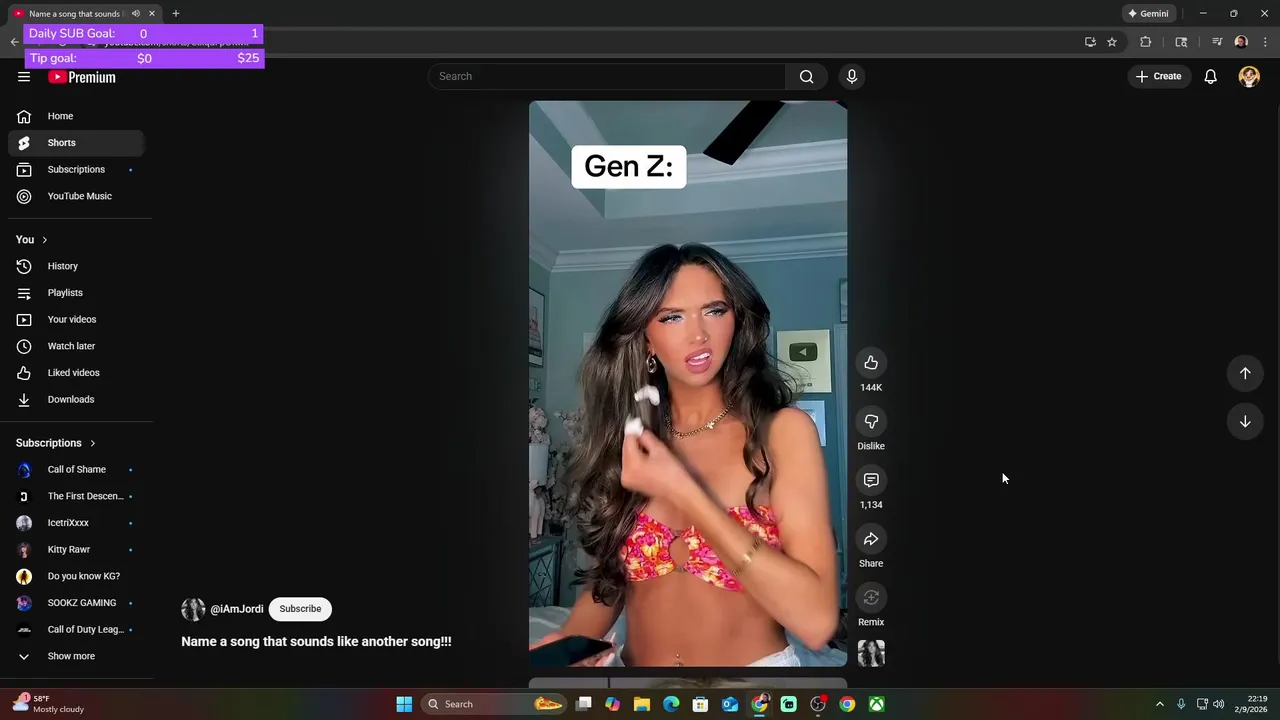
Task: Dislike this Short
Action: (x=871, y=422)
